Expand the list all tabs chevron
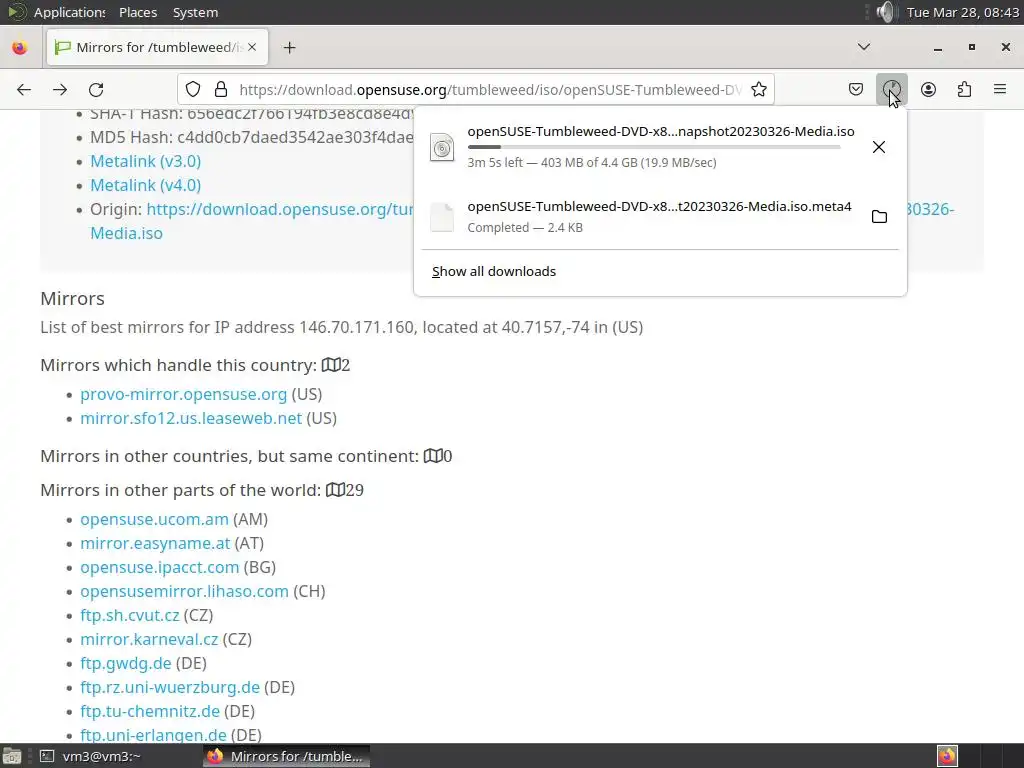This screenshot has width=1024, height=768. [863, 47]
